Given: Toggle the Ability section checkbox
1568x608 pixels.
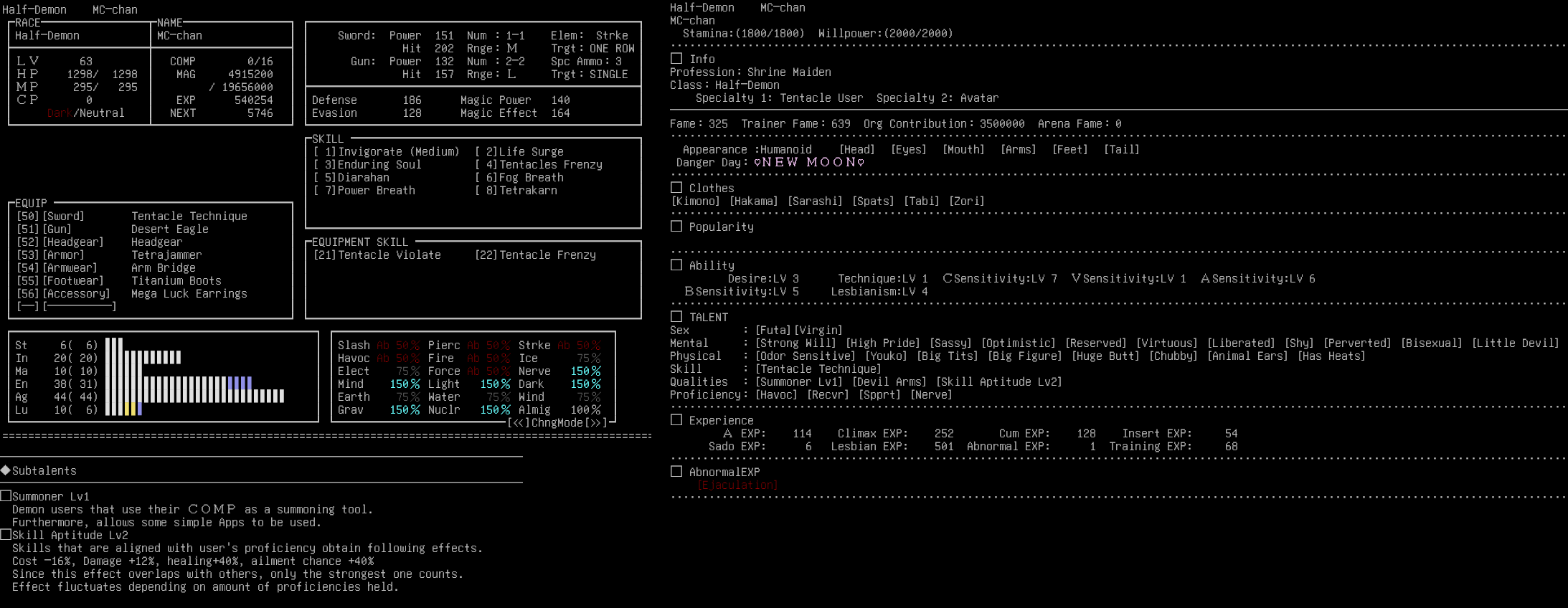Looking at the screenshot, I should (676, 265).
